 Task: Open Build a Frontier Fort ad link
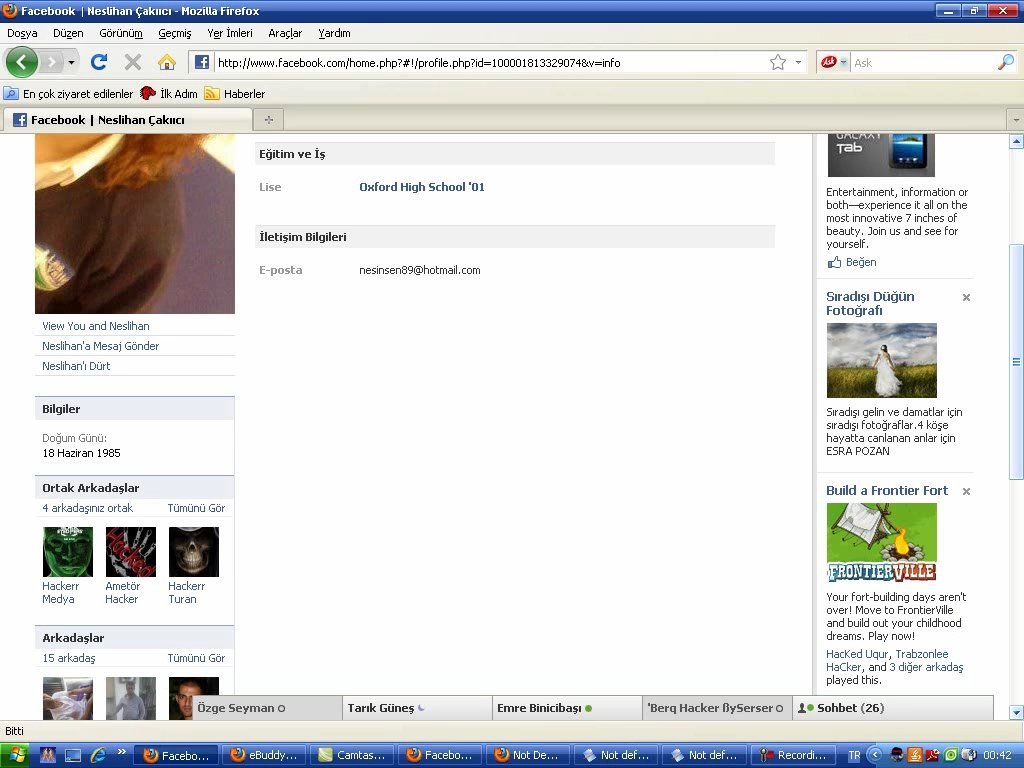tap(887, 490)
